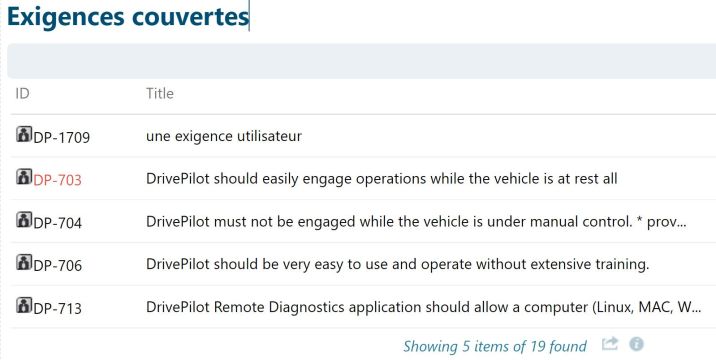Open the DP-704 work item link
Screen dimensions: 716x360
(58, 223)
